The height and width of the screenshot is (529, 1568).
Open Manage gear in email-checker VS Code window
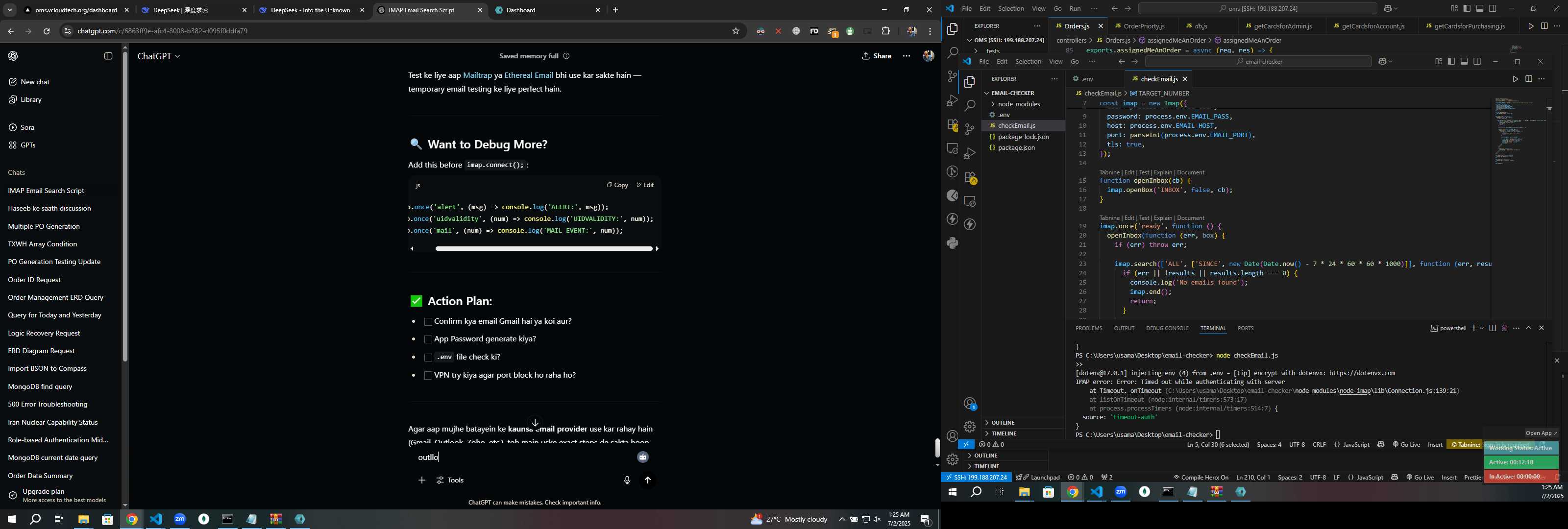tap(970, 427)
